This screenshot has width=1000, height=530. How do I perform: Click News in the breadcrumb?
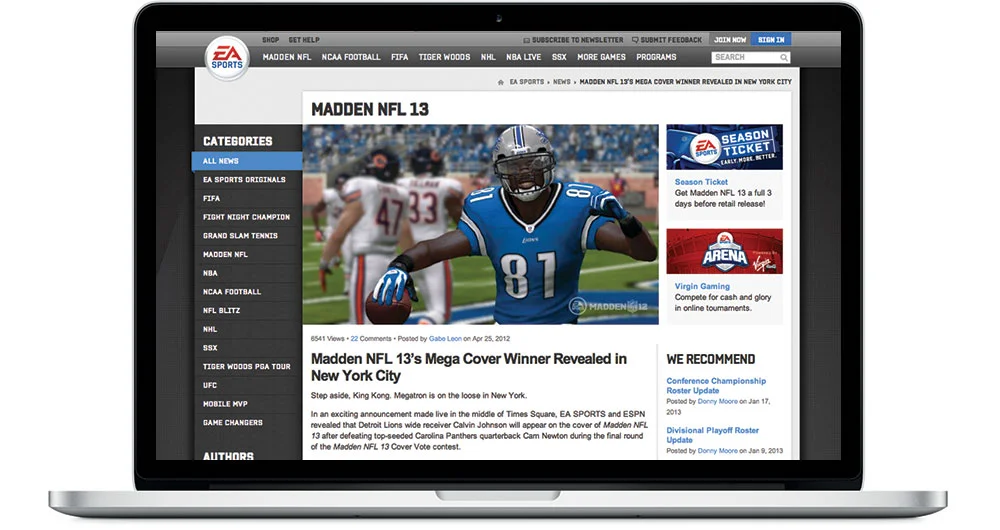(562, 82)
